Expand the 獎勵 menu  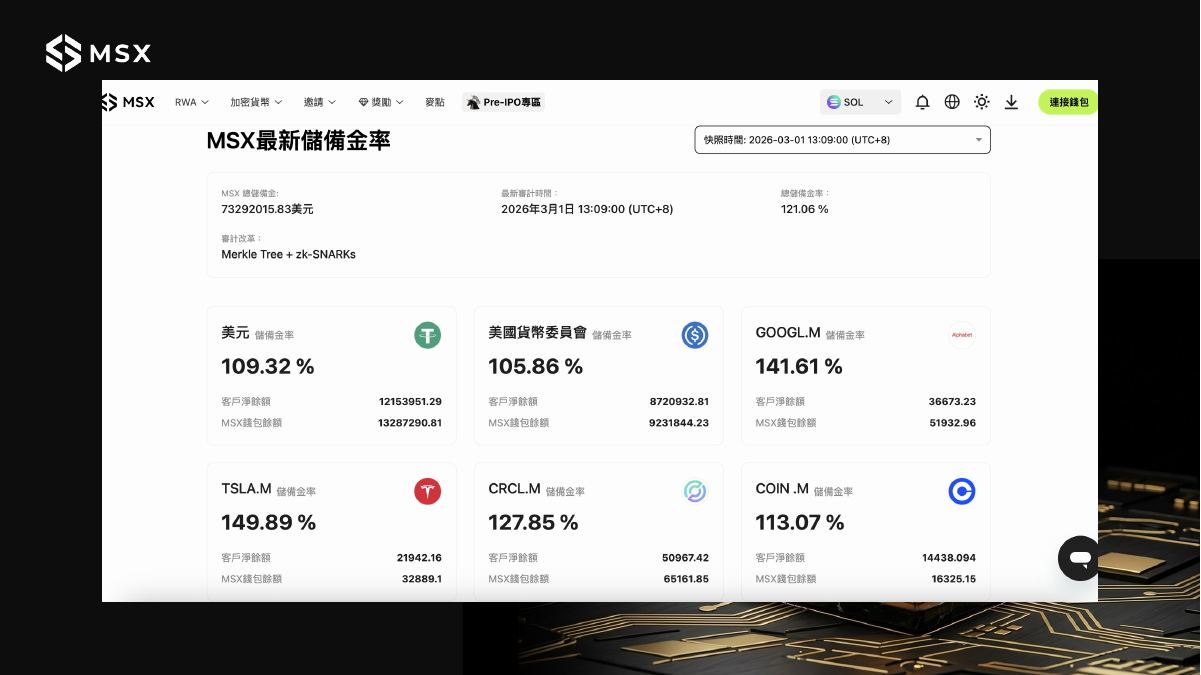pyautogui.click(x=381, y=102)
